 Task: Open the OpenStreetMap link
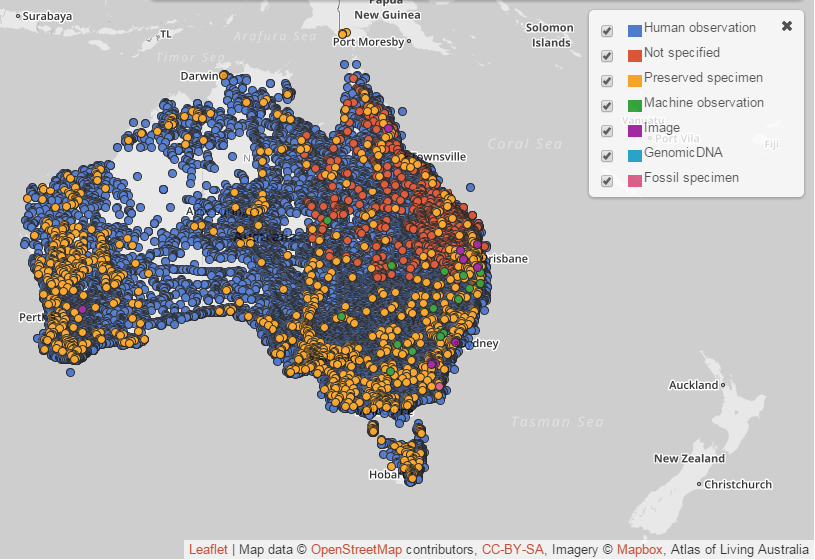pyautogui.click(x=357, y=549)
